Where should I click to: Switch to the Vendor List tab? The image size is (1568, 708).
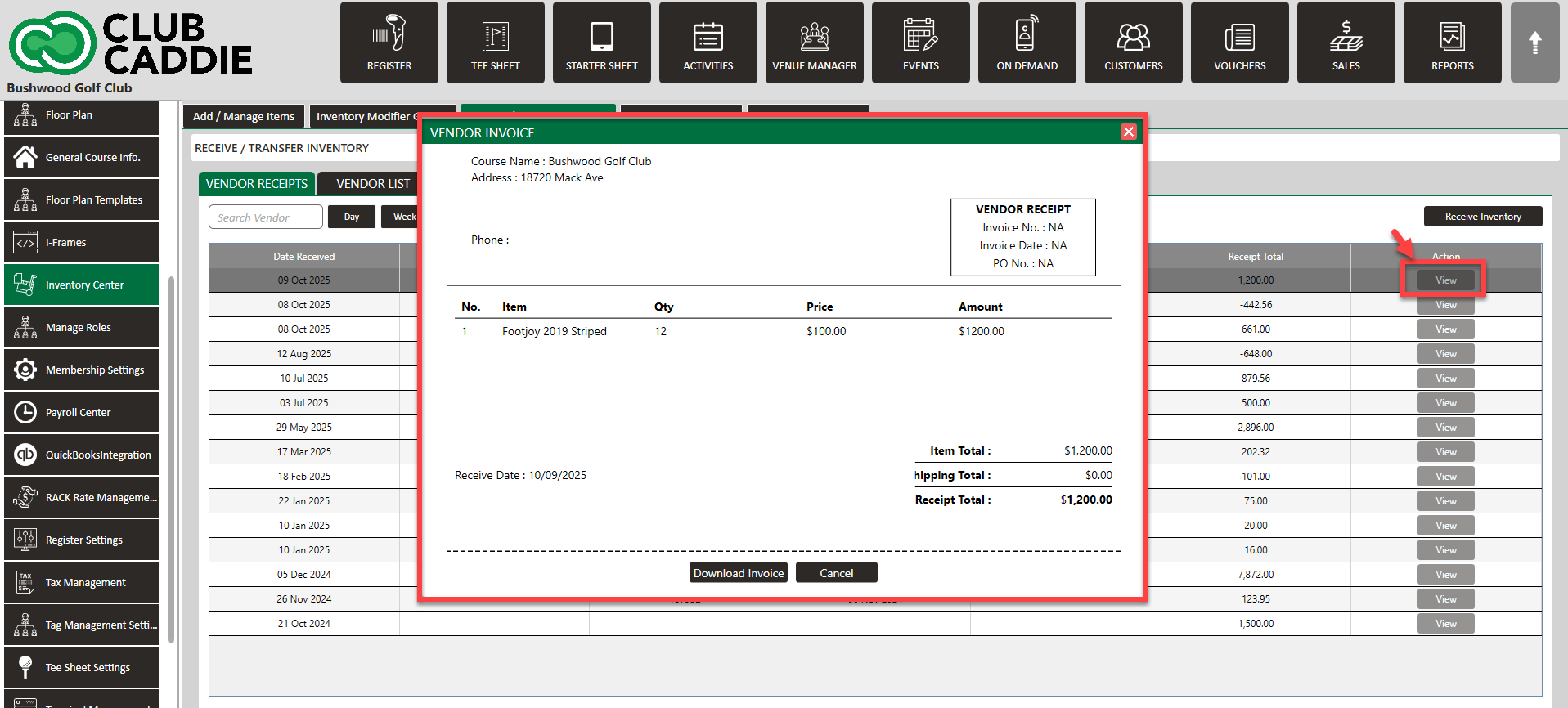(372, 184)
